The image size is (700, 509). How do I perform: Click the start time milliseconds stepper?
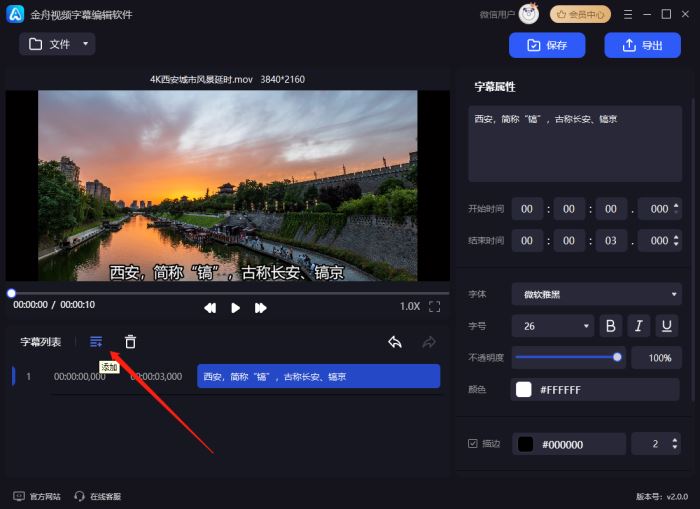click(x=676, y=209)
